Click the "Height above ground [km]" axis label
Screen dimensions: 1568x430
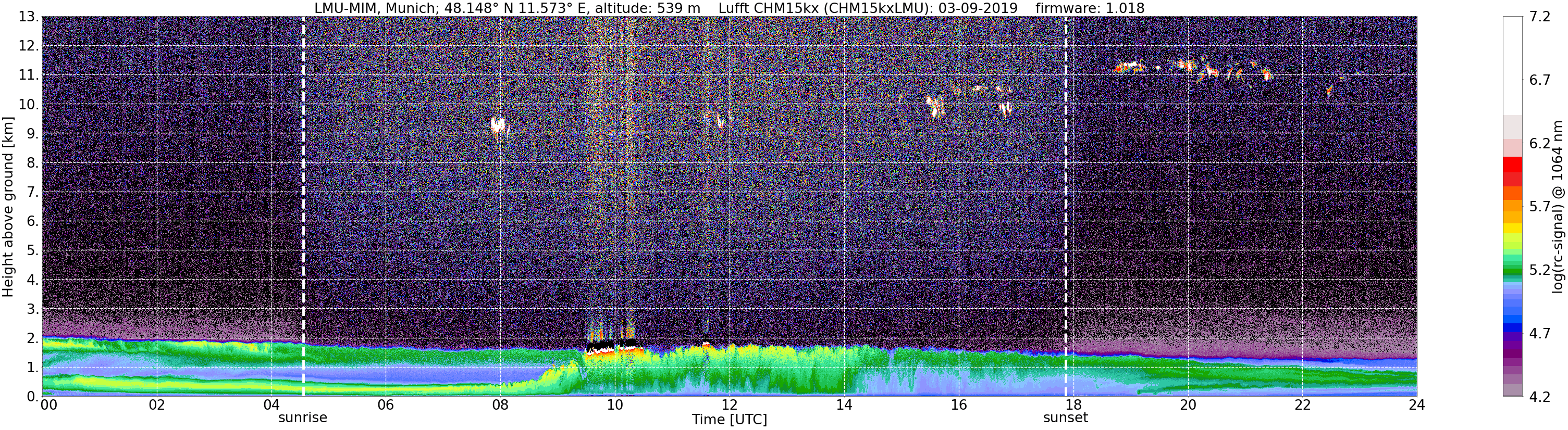(8, 207)
